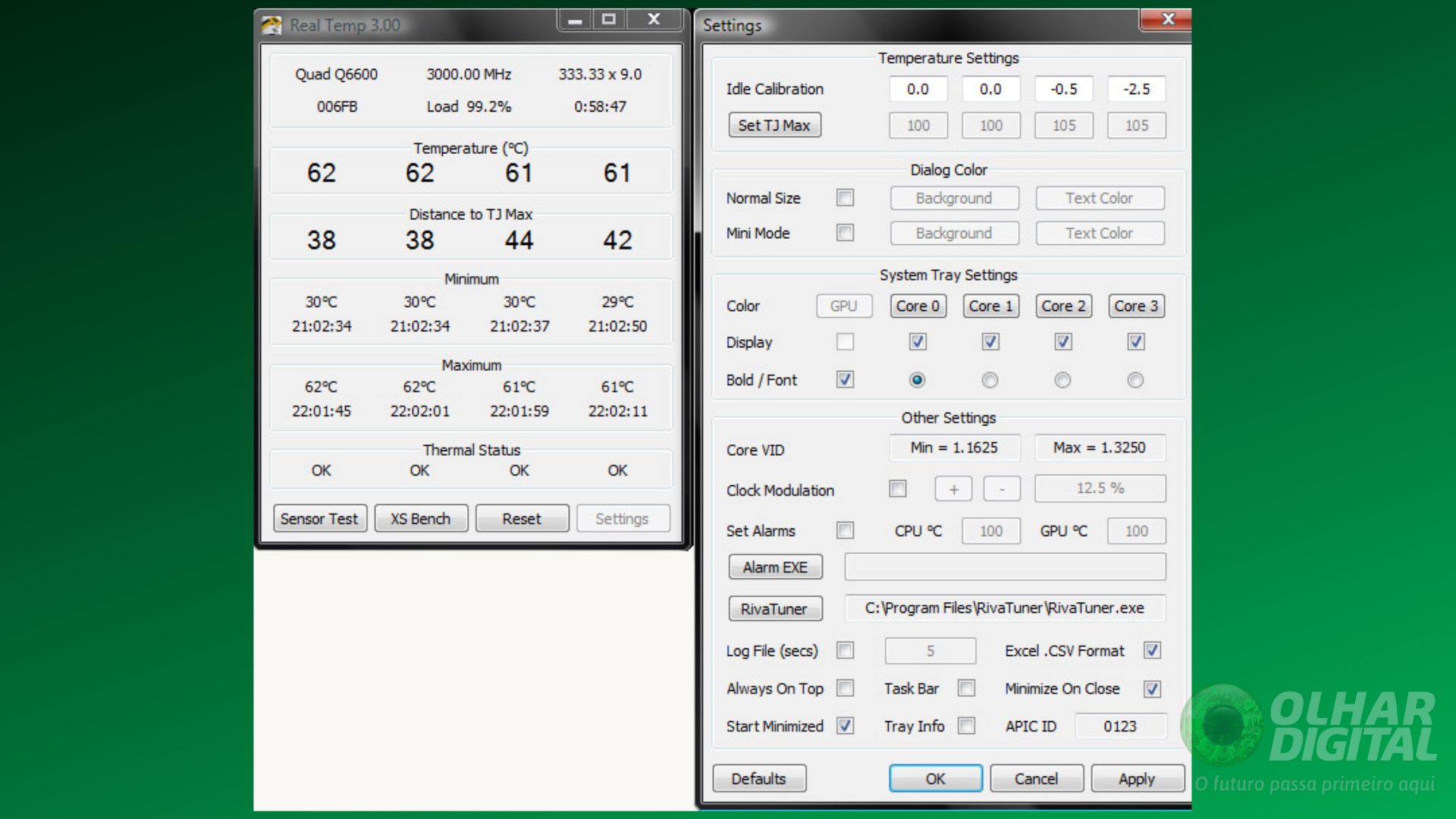The image size is (1456, 819).
Task: Enable the Mini Mode checkbox
Action: point(845,233)
